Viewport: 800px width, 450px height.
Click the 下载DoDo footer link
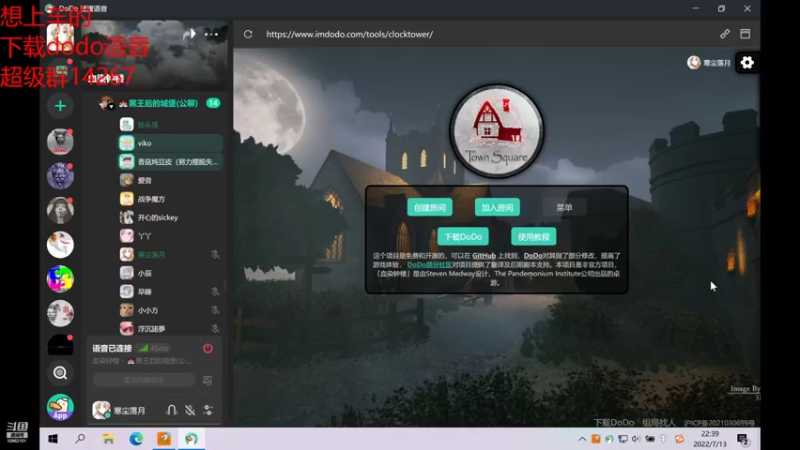point(614,422)
